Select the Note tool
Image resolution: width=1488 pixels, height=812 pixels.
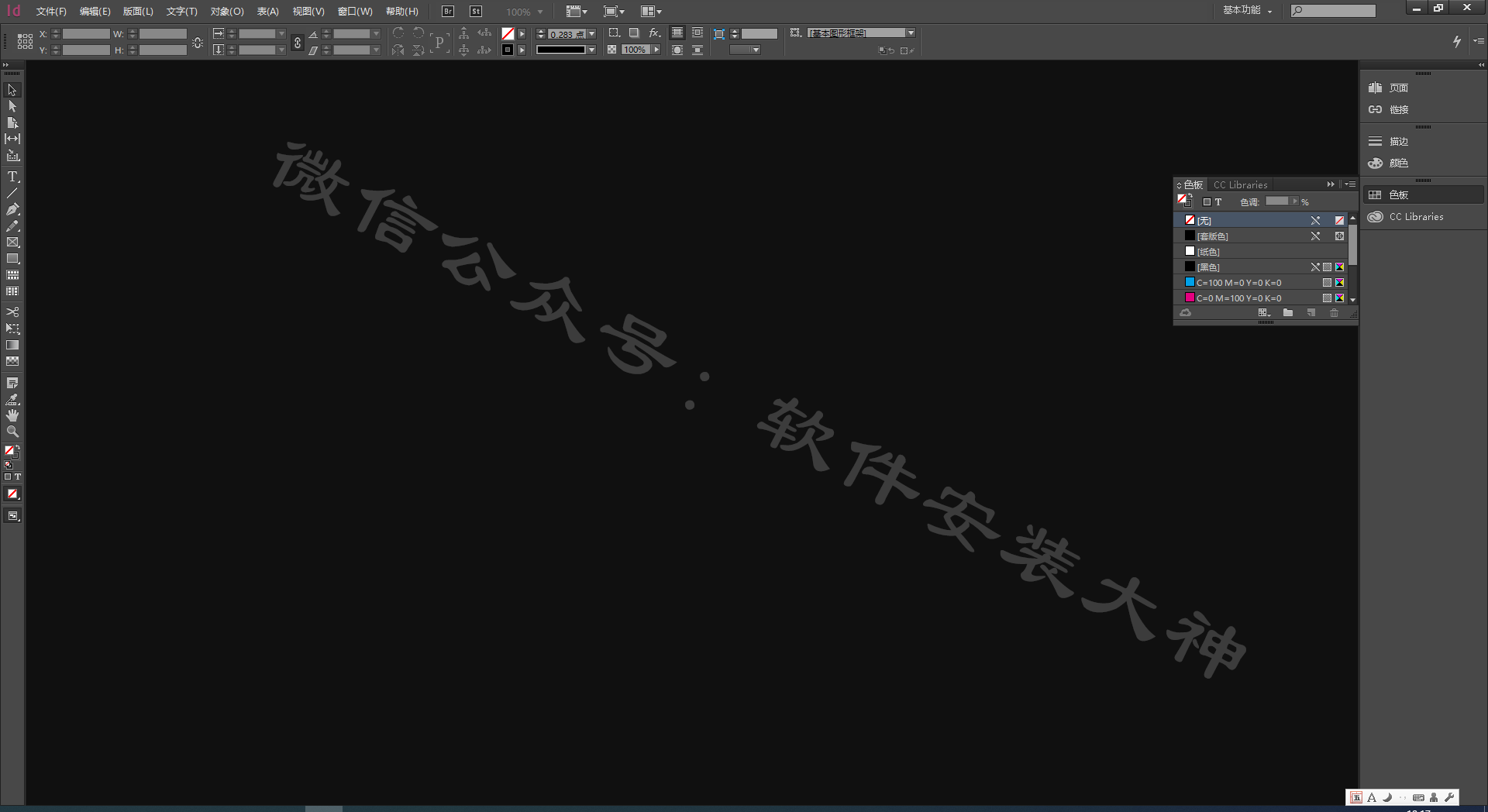point(12,383)
